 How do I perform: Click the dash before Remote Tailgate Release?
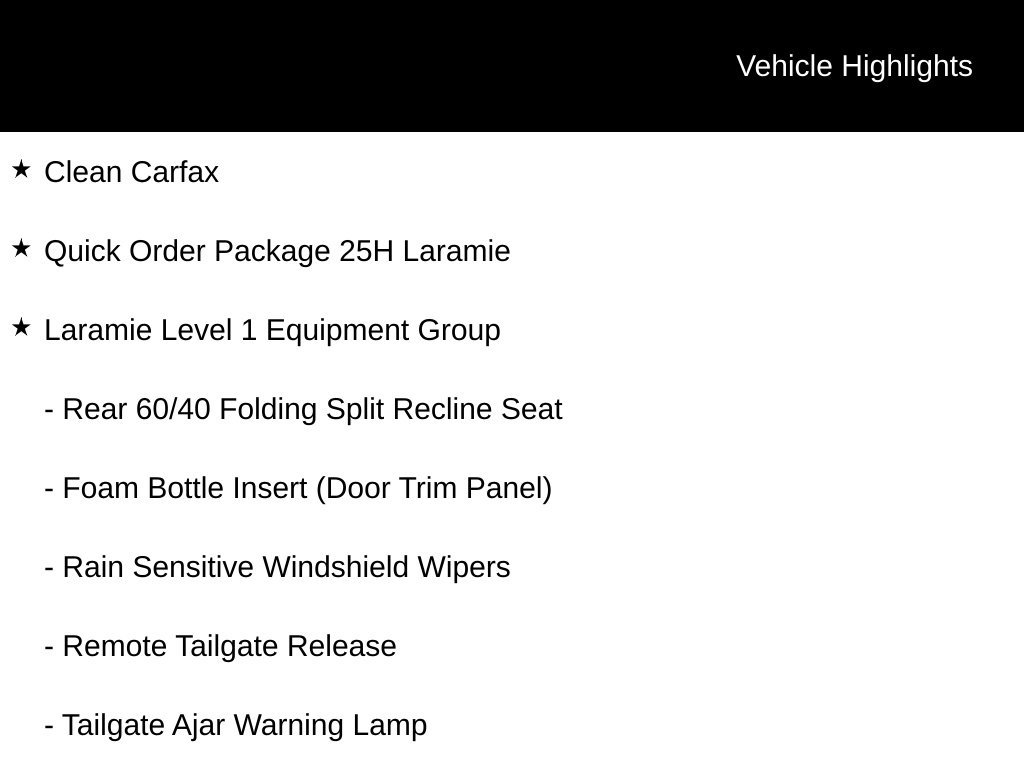49,647
